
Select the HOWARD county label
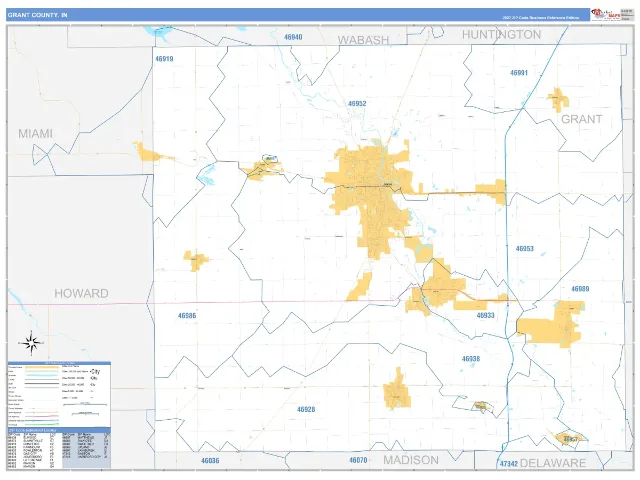[x=81, y=293]
